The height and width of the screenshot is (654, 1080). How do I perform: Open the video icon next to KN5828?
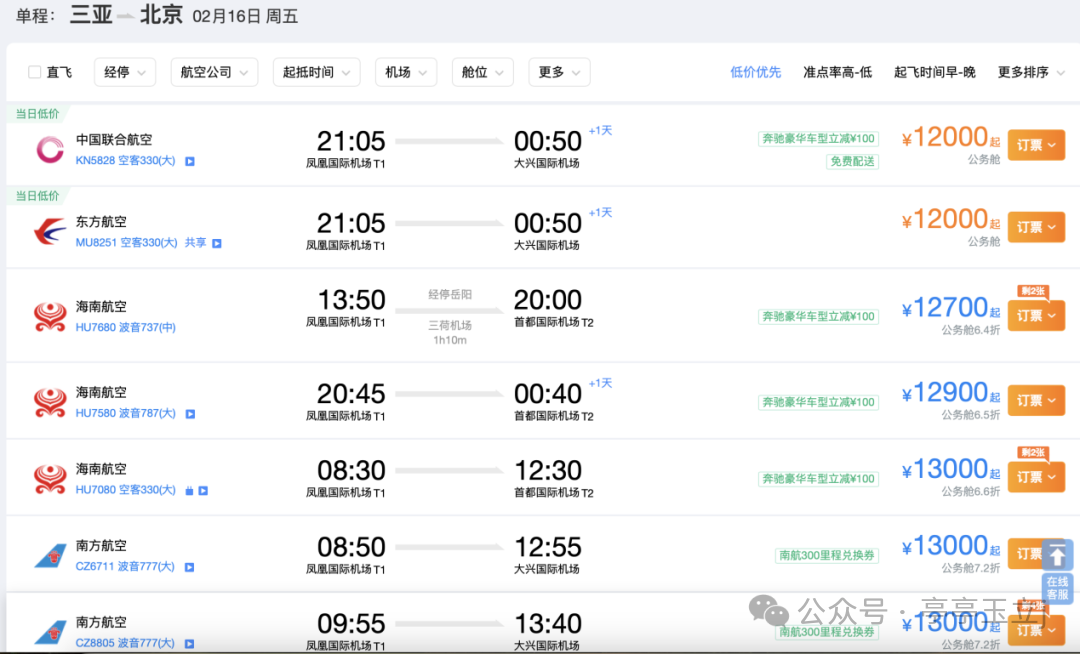point(190,161)
